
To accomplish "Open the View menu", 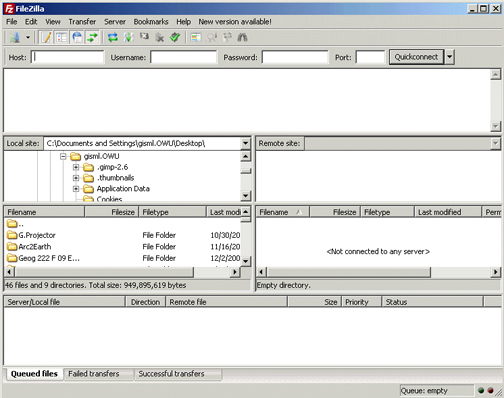I will tap(53, 22).
